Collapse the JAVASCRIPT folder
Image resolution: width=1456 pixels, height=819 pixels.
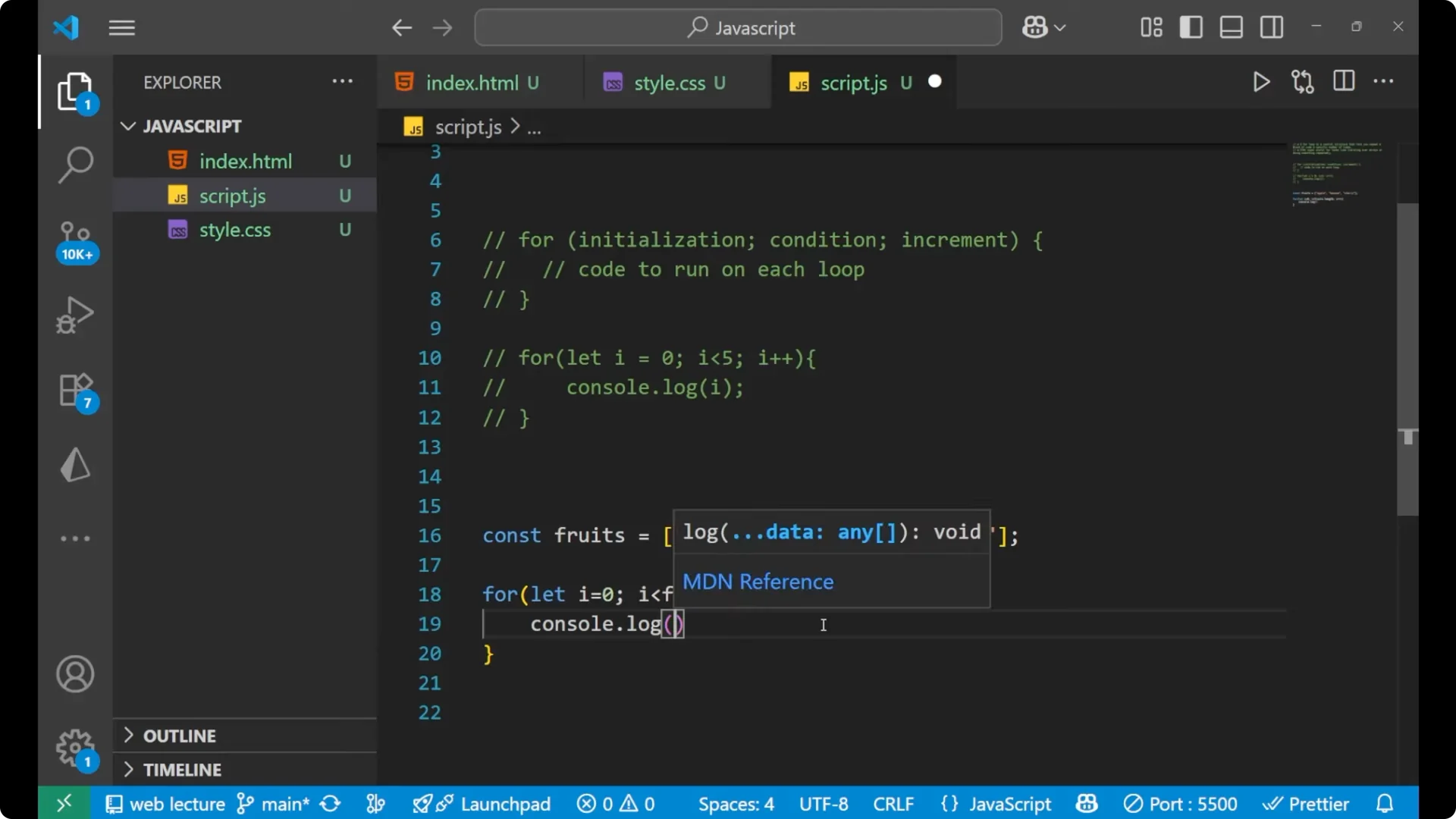(x=127, y=126)
